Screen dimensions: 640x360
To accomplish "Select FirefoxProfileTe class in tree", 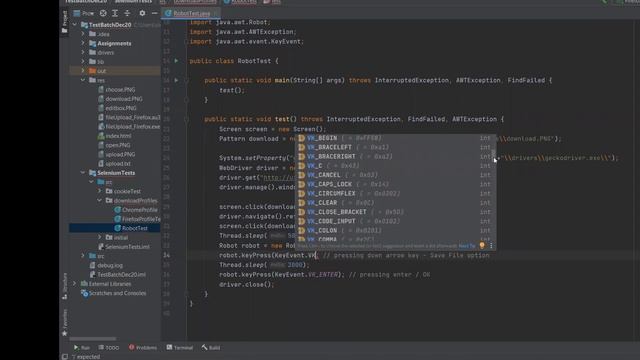I will click(x=141, y=219).
